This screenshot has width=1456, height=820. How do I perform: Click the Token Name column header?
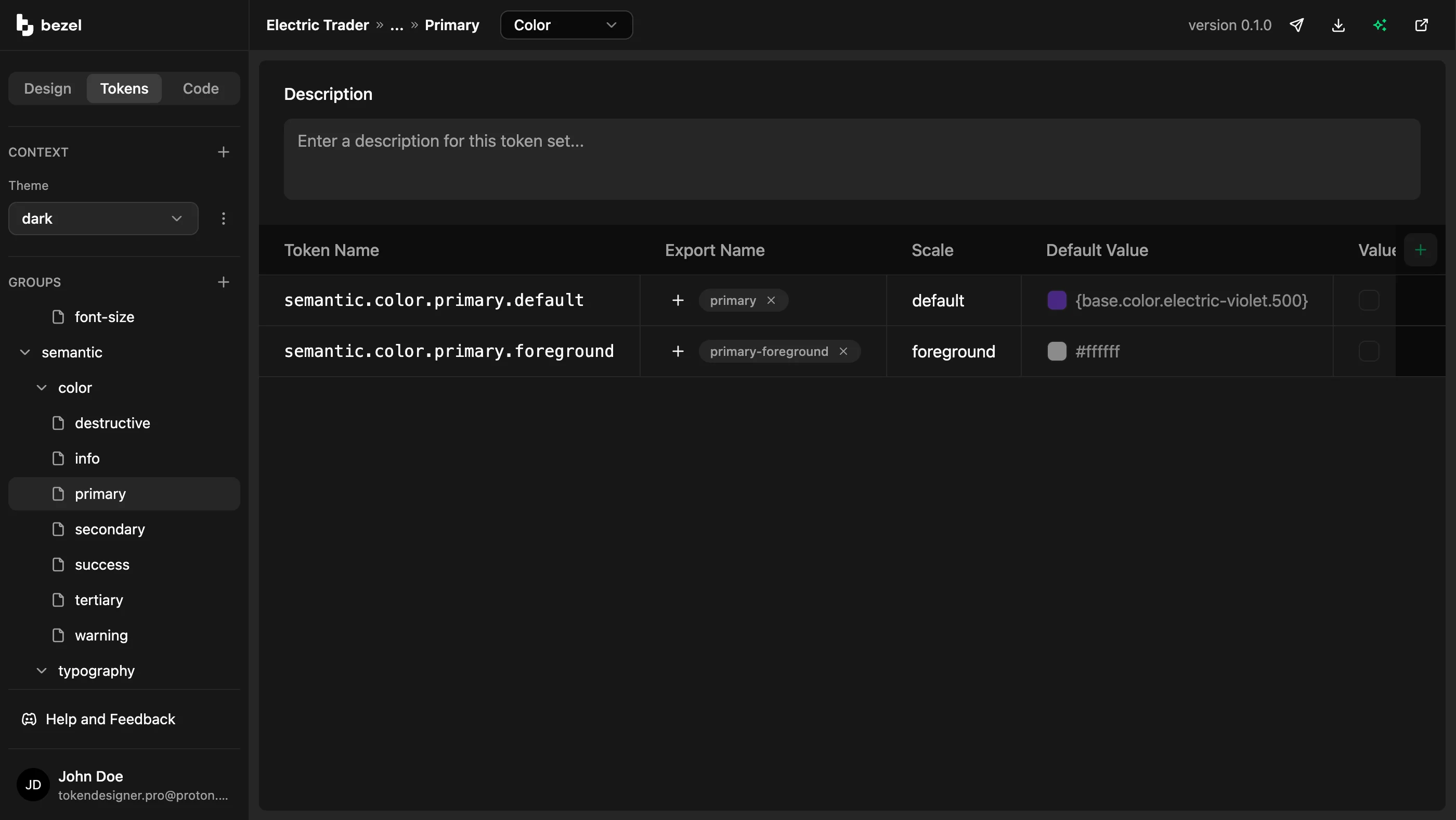click(331, 250)
